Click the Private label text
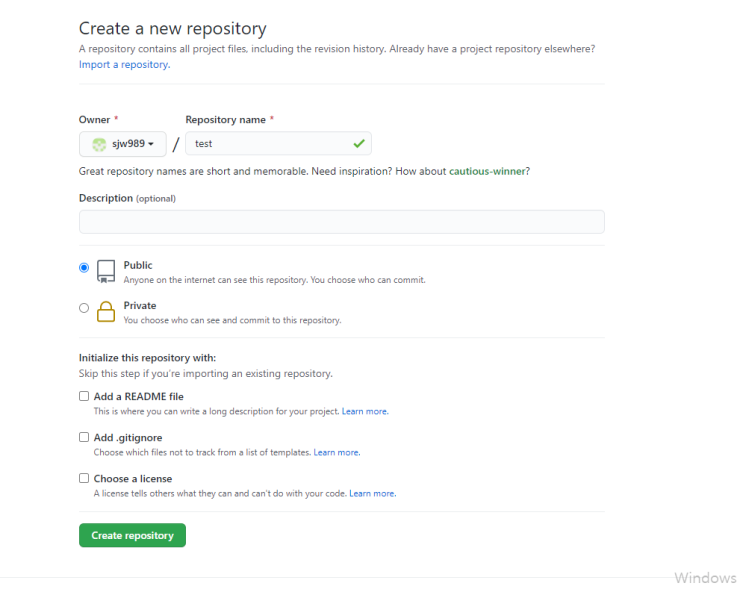 click(x=140, y=306)
